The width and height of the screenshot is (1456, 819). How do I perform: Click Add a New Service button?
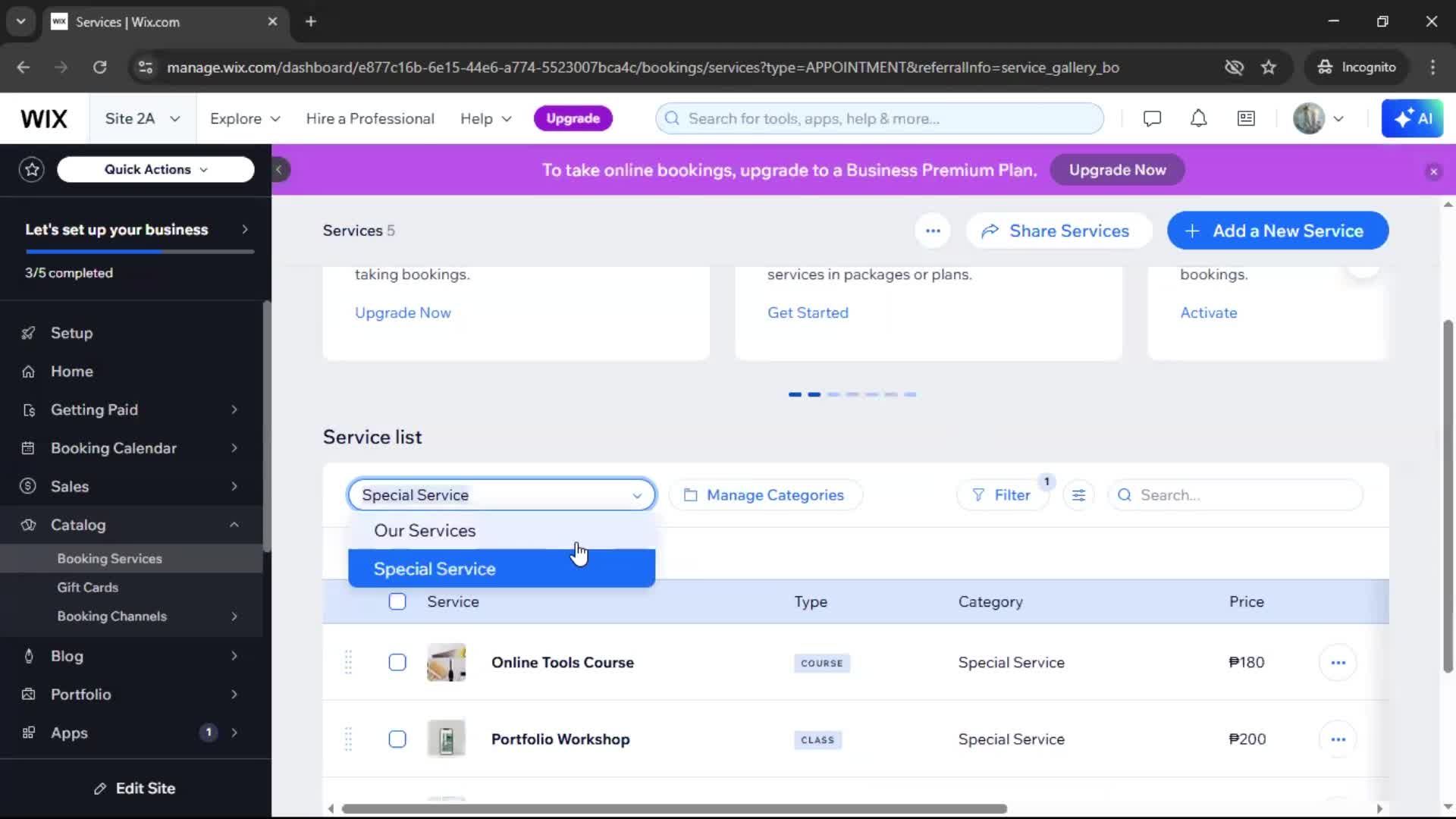(x=1278, y=231)
